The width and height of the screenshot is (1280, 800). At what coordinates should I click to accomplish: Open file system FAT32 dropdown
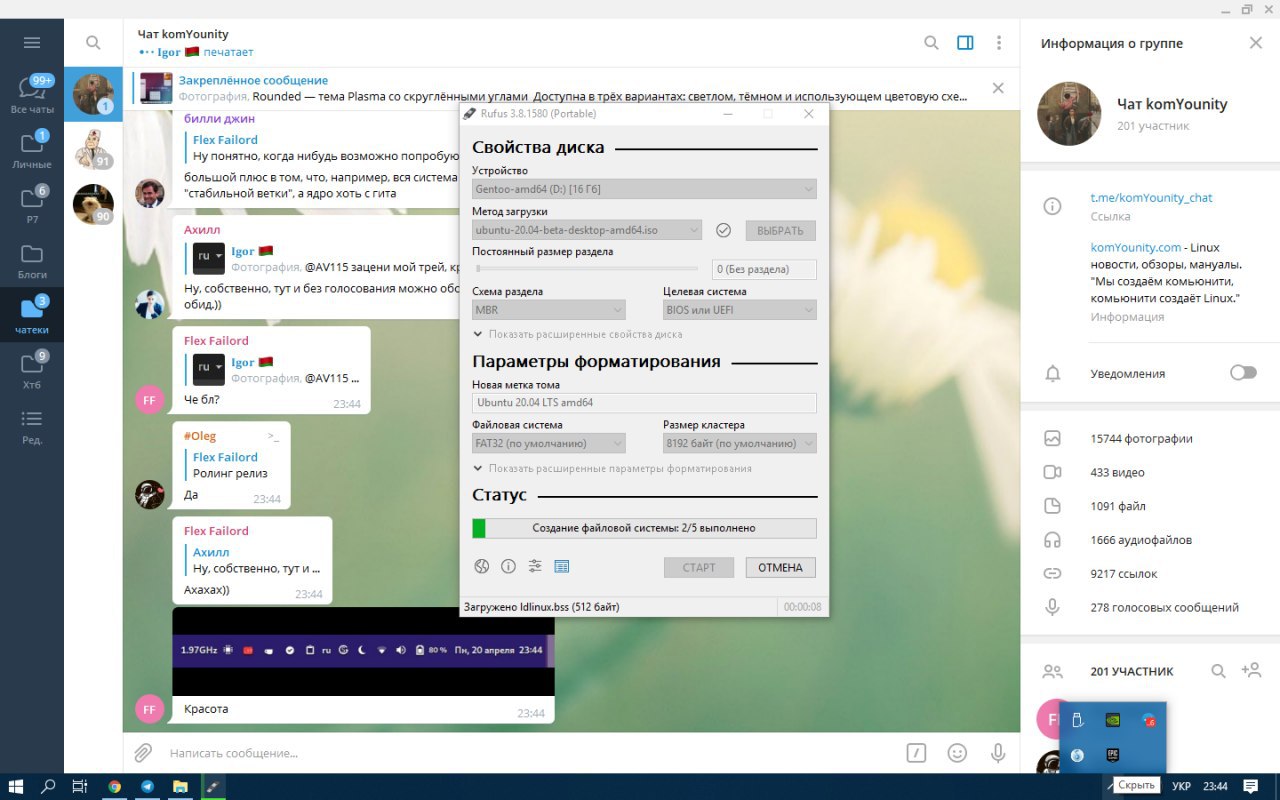(x=548, y=443)
